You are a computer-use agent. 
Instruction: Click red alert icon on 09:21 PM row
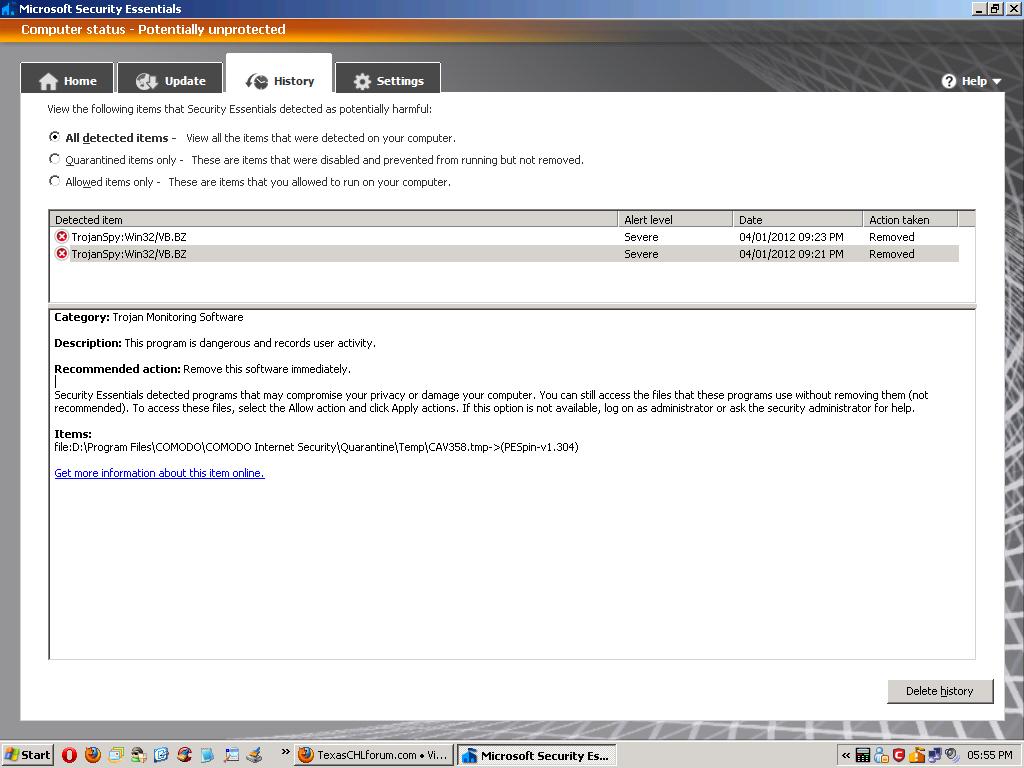point(61,253)
